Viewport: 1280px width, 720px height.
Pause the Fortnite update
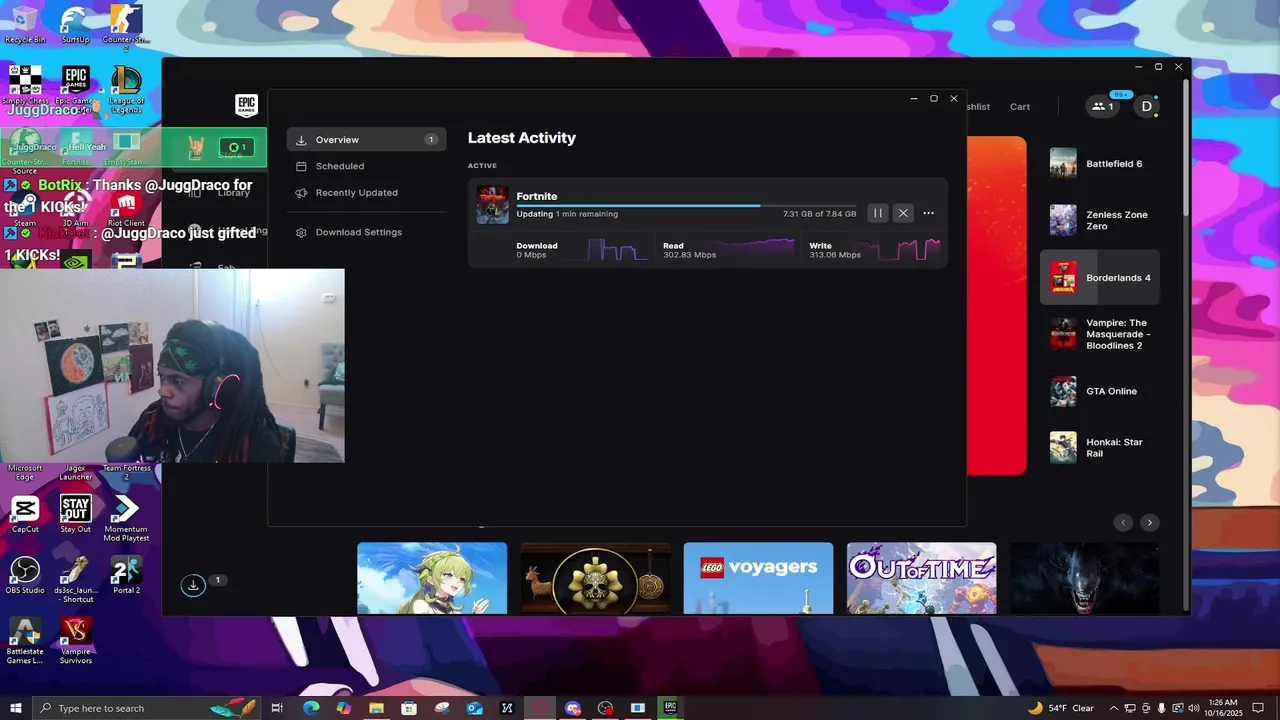(x=878, y=213)
